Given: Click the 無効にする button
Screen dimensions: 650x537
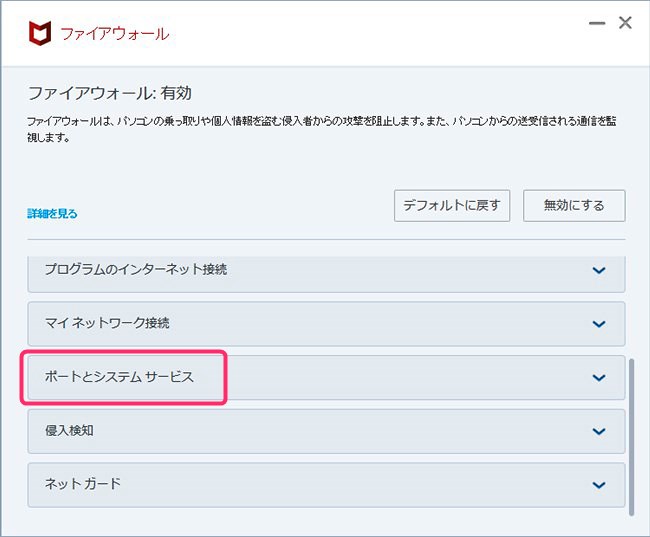Looking at the screenshot, I should (x=574, y=206).
